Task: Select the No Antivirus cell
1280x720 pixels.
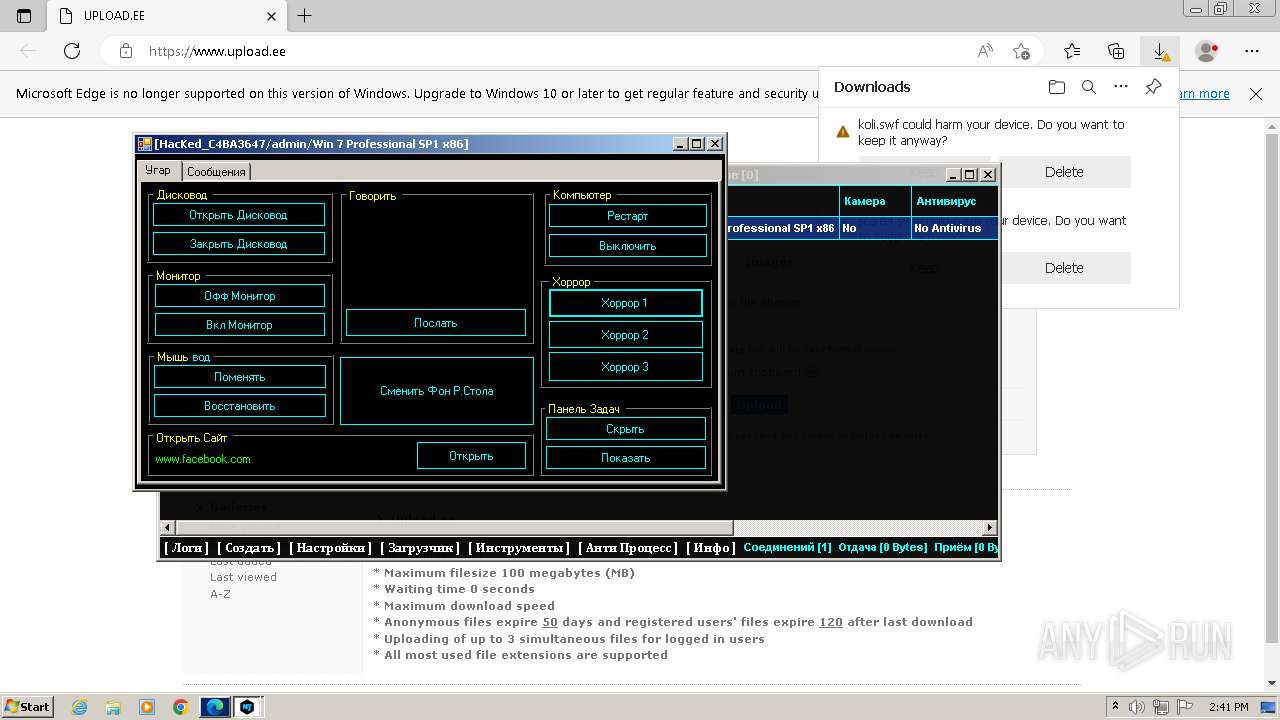Action: point(954,228)
